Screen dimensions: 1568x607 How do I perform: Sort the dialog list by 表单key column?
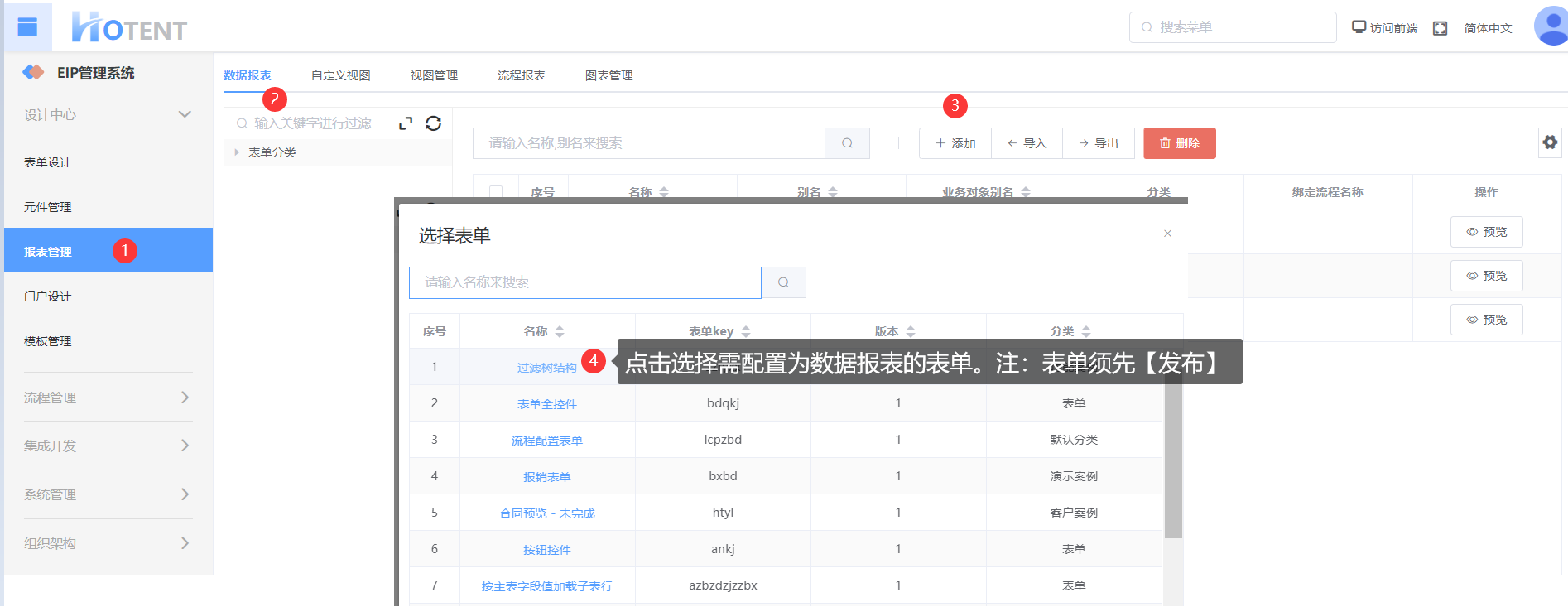pos(746,331)
